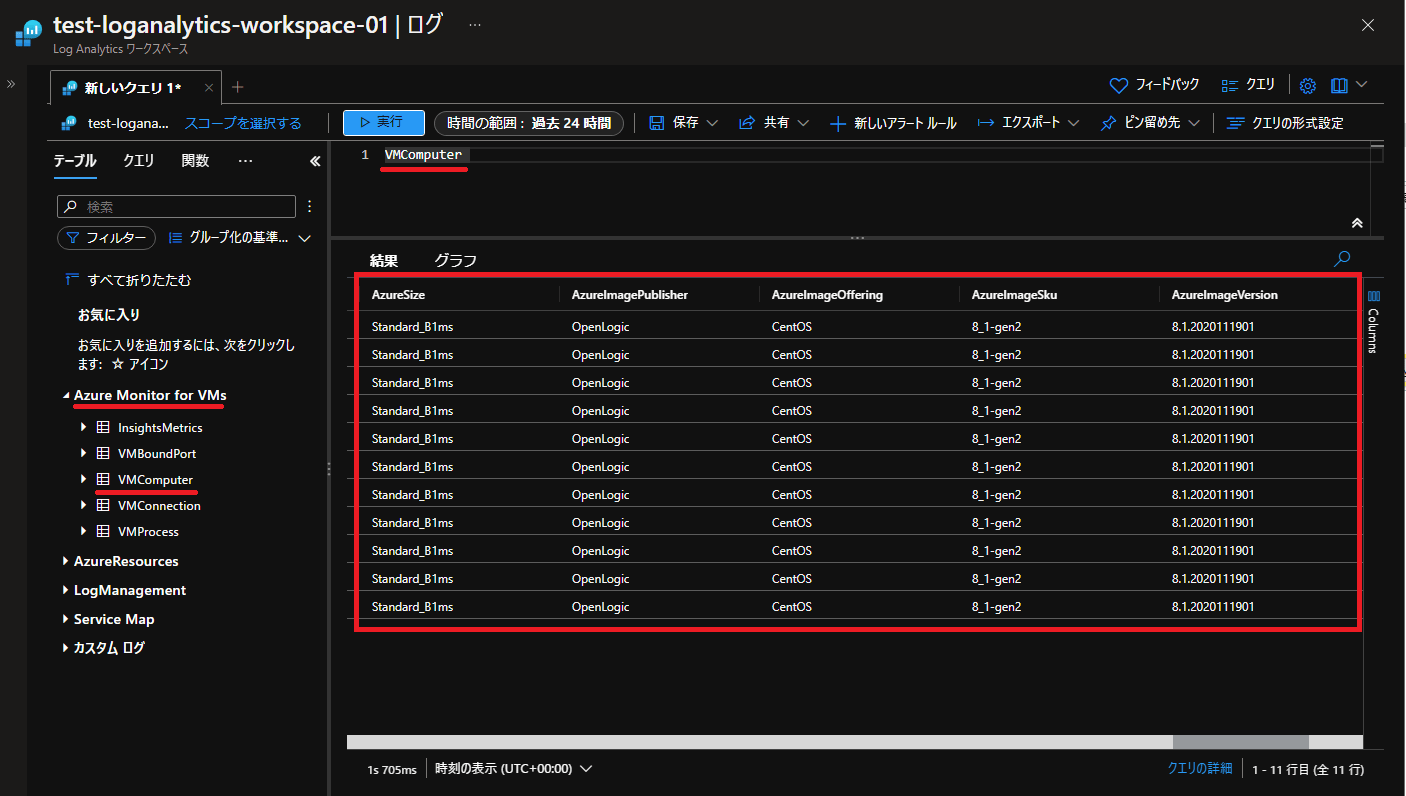The height and width of the screenshot is (796, 1406).
Task: Focus the 検索 input field
Action: pos(176,206)
